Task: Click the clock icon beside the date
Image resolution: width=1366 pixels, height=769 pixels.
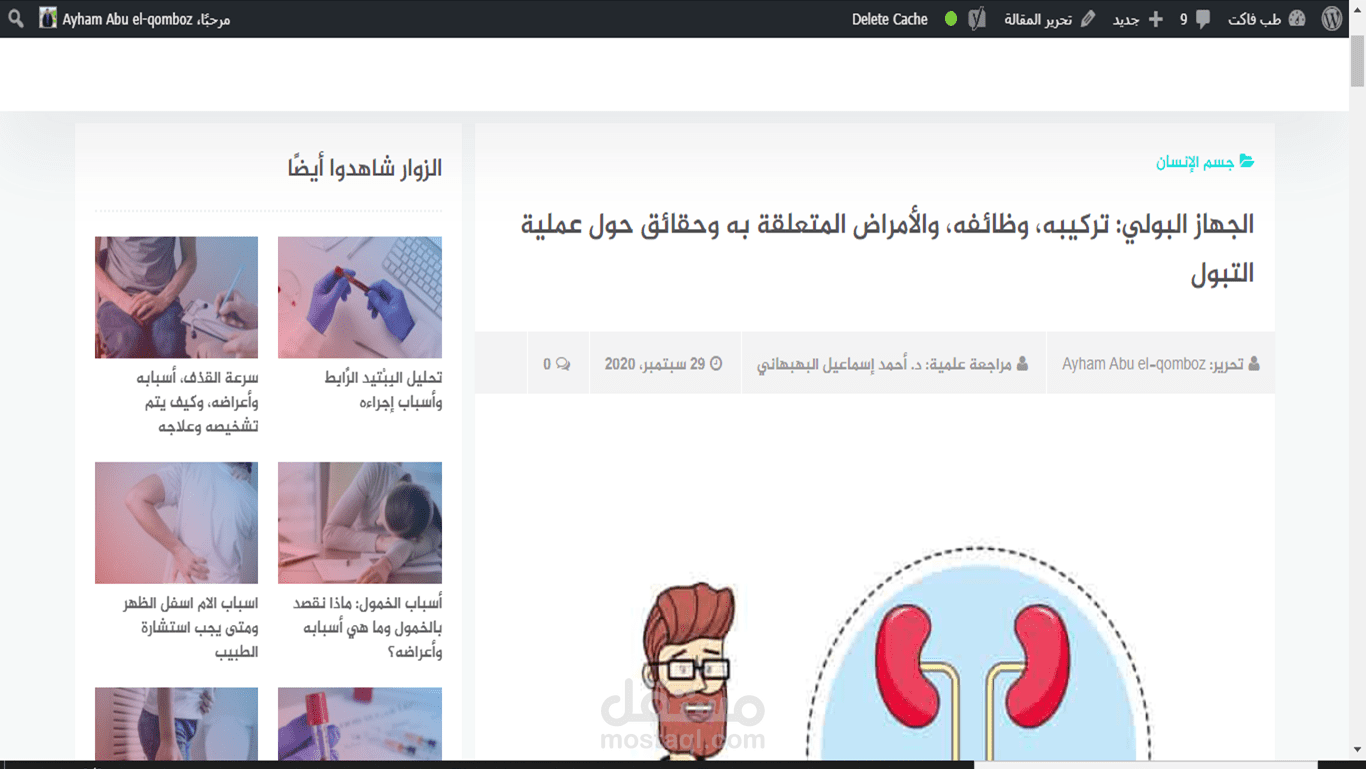Action: tap(716, 364)
